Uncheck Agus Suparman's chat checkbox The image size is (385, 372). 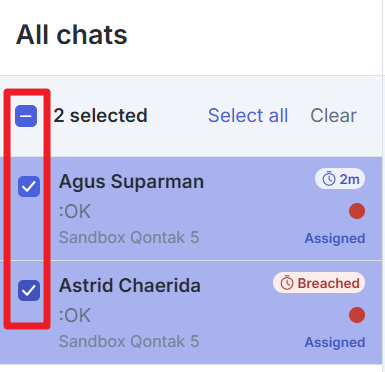29,186
